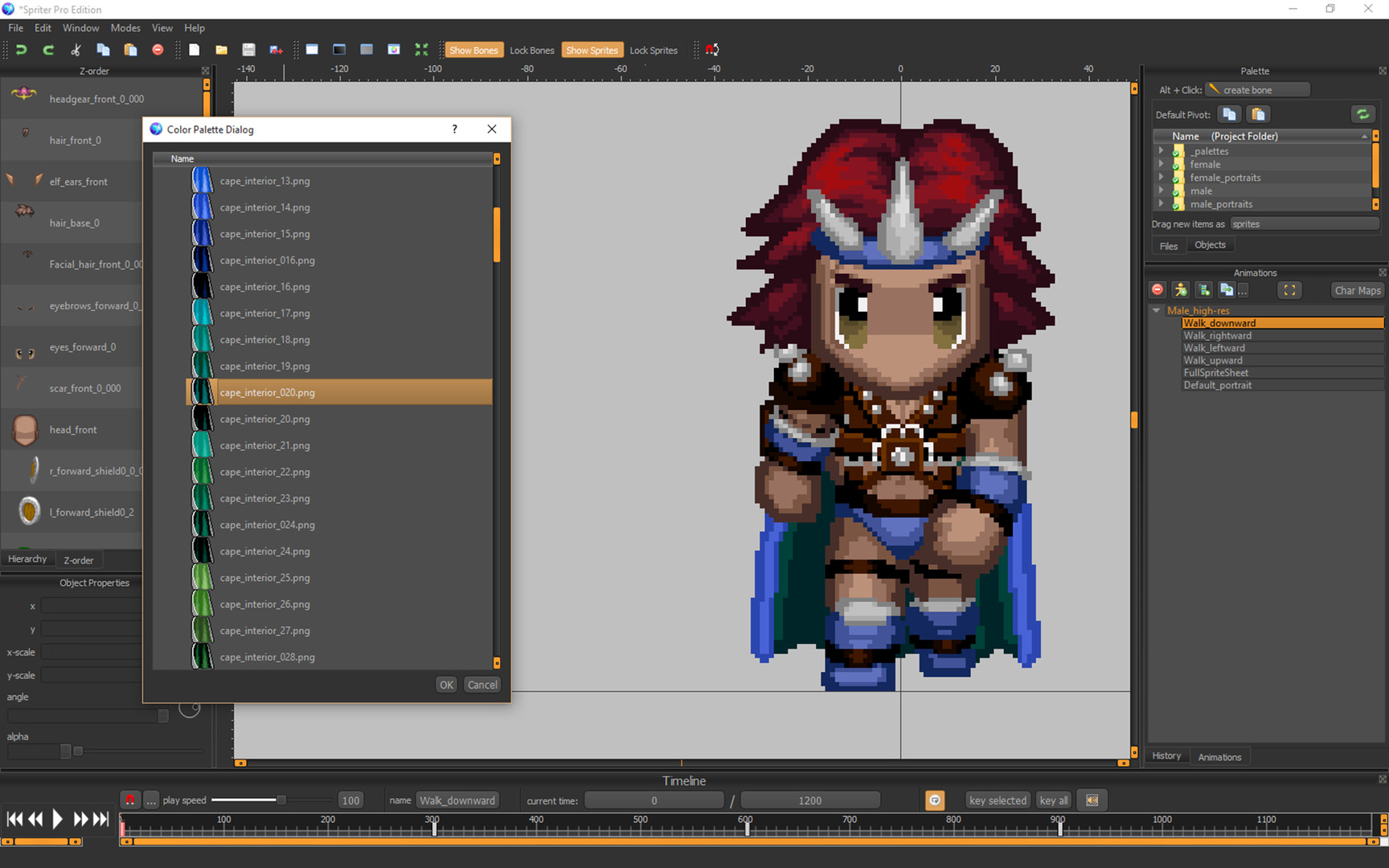Select cape_interior_17.png in the palette list
The width and height of the screenshot is (1389, 868).
(265, 313)
